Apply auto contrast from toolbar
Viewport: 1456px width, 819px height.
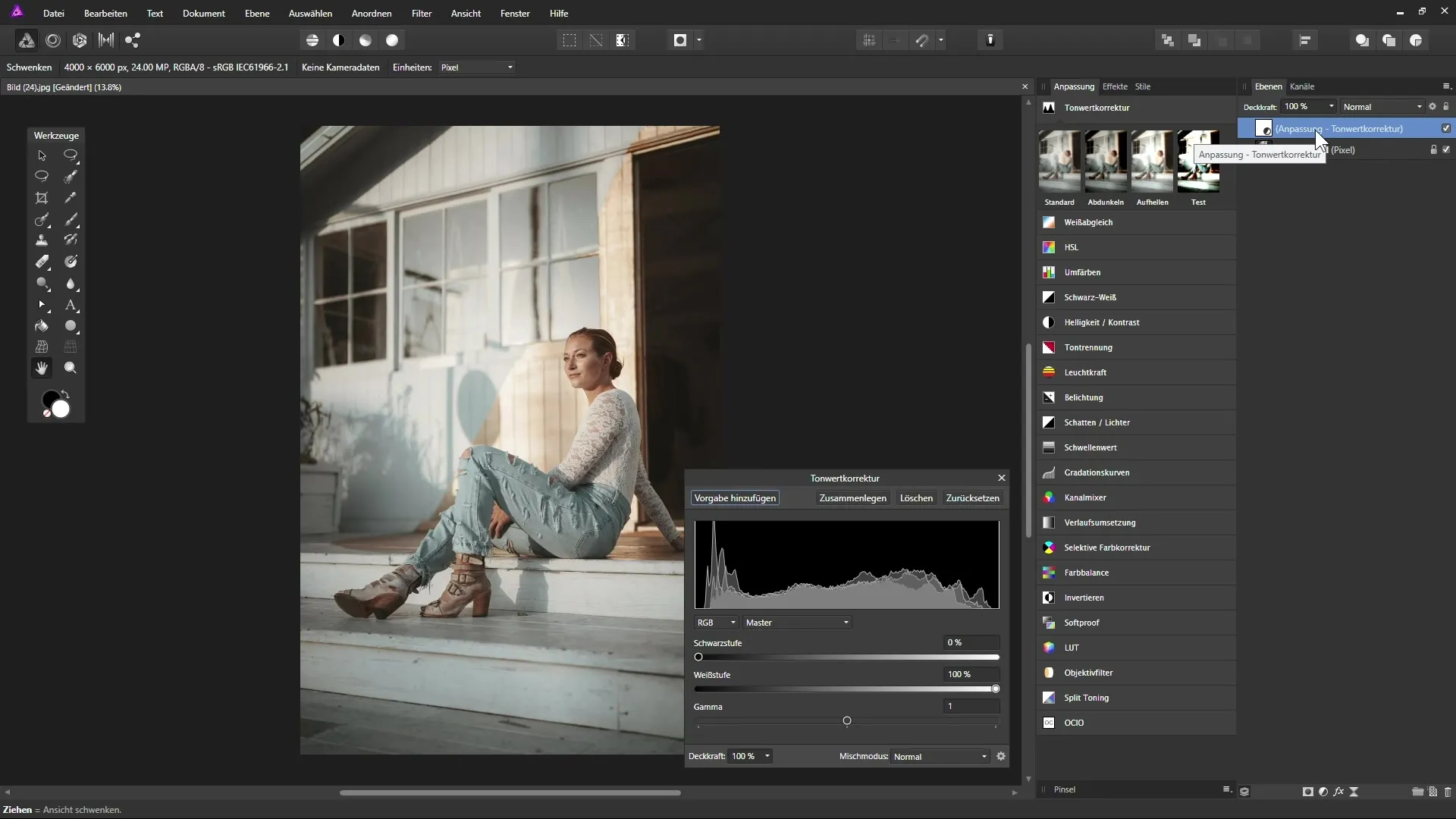coord(339,40)
